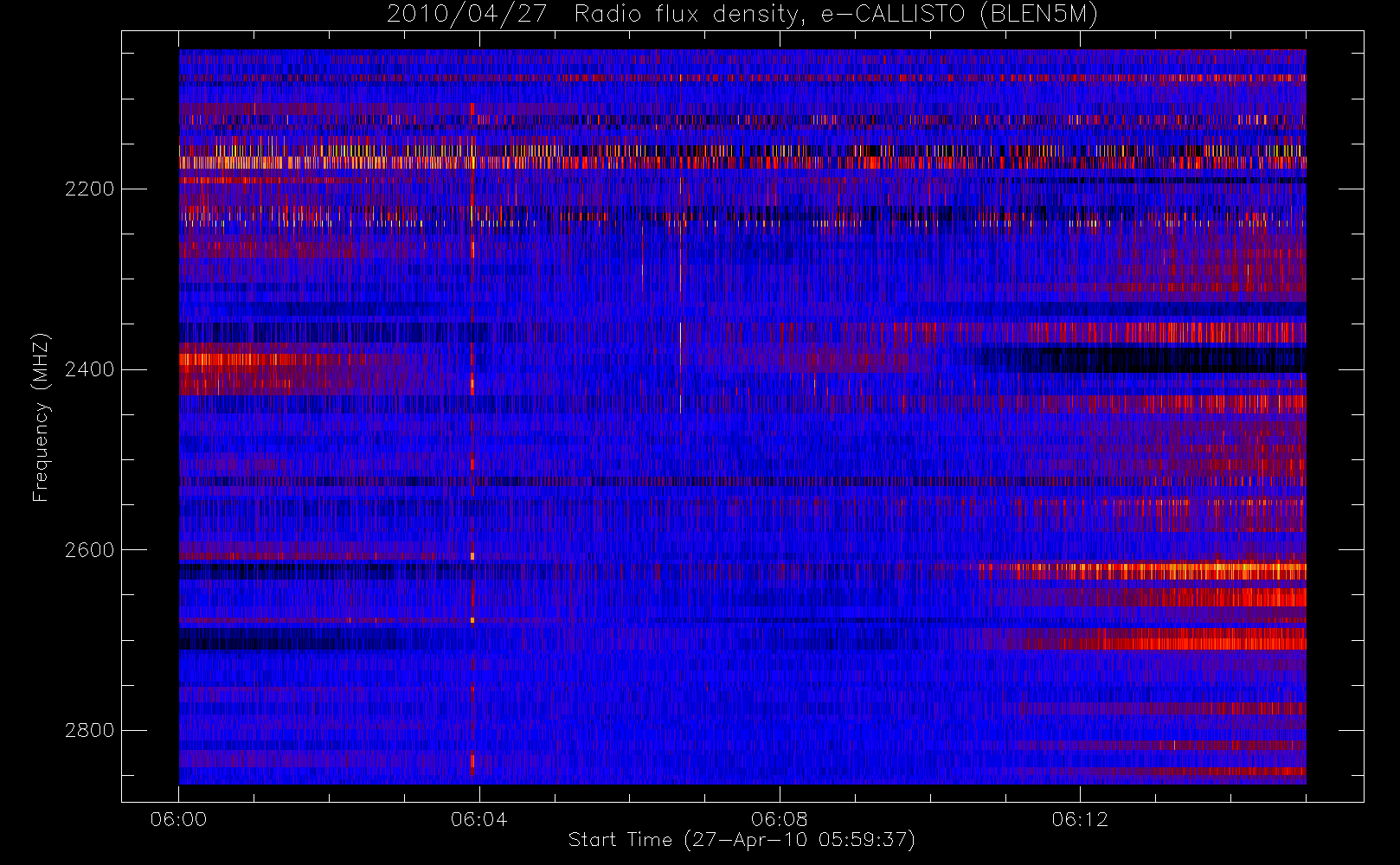Click the plot title "Radio flux density, e-CALLISTO (BLEN5M)"

pos(836,15)
